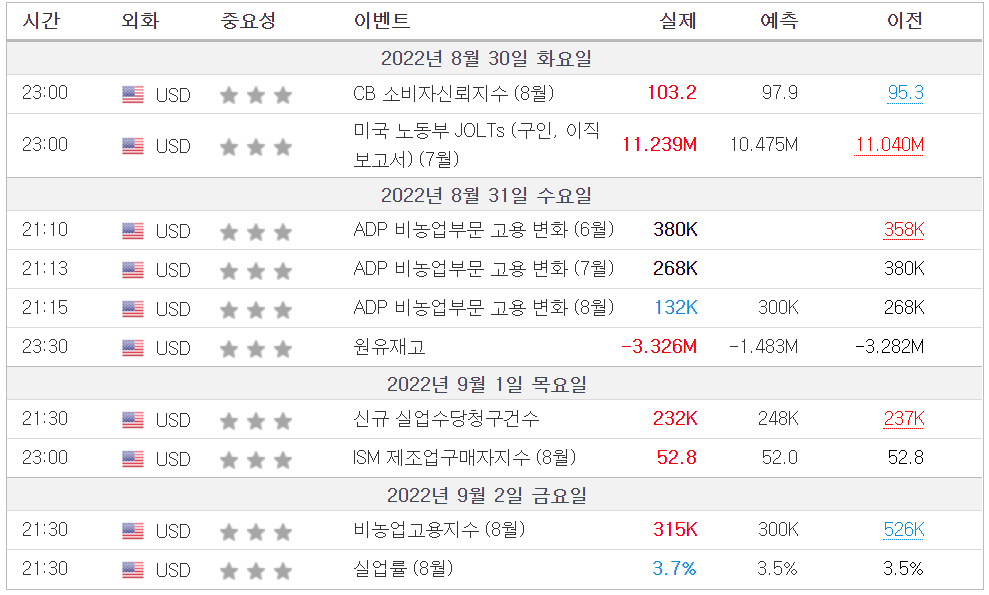Select the 2022년 9월 2일 금요일 date row

pos(494,495)
